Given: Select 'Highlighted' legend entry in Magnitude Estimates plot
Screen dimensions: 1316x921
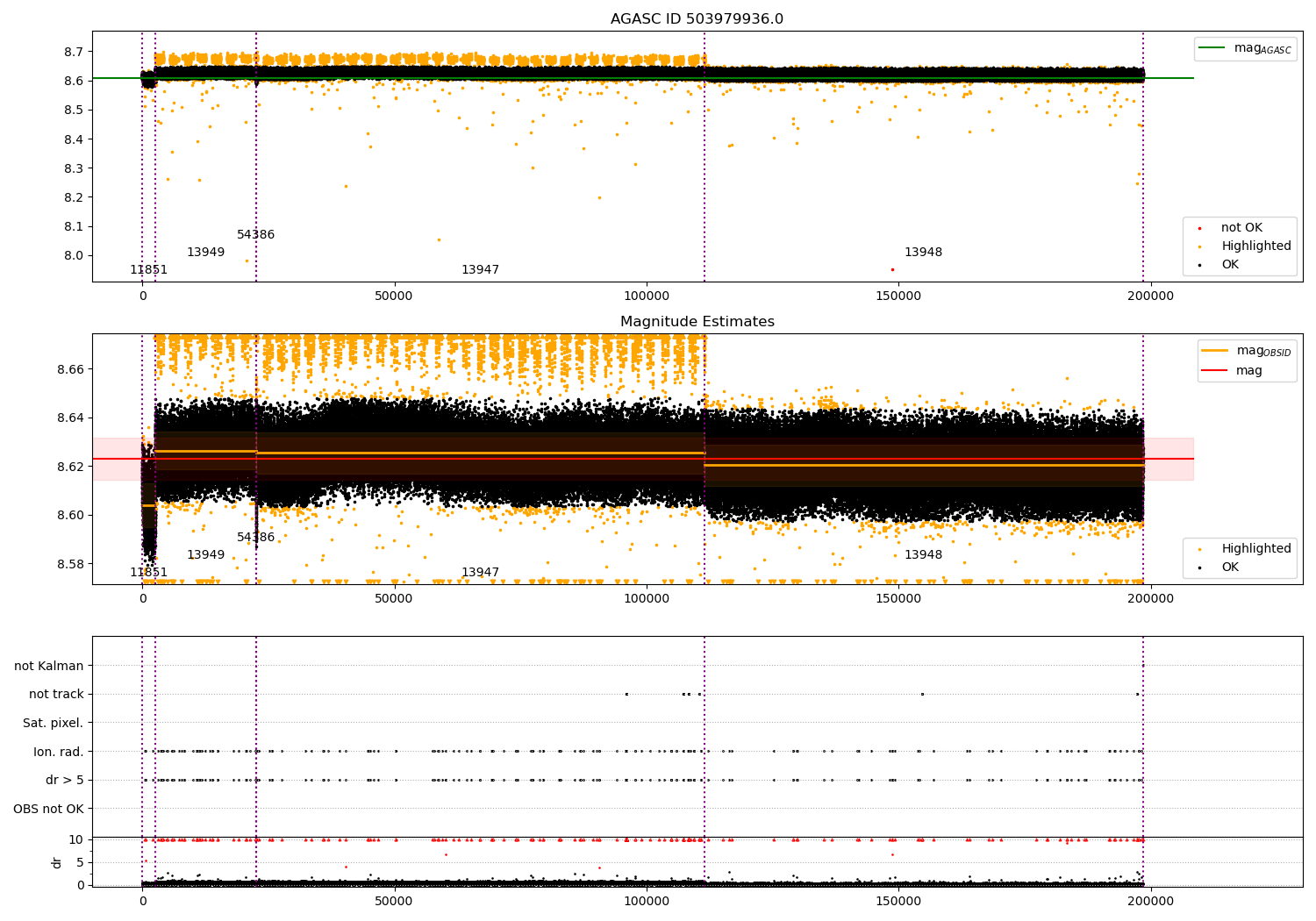Looking at the screenshot, I should pyautogui.click(x=1255, y=549).
